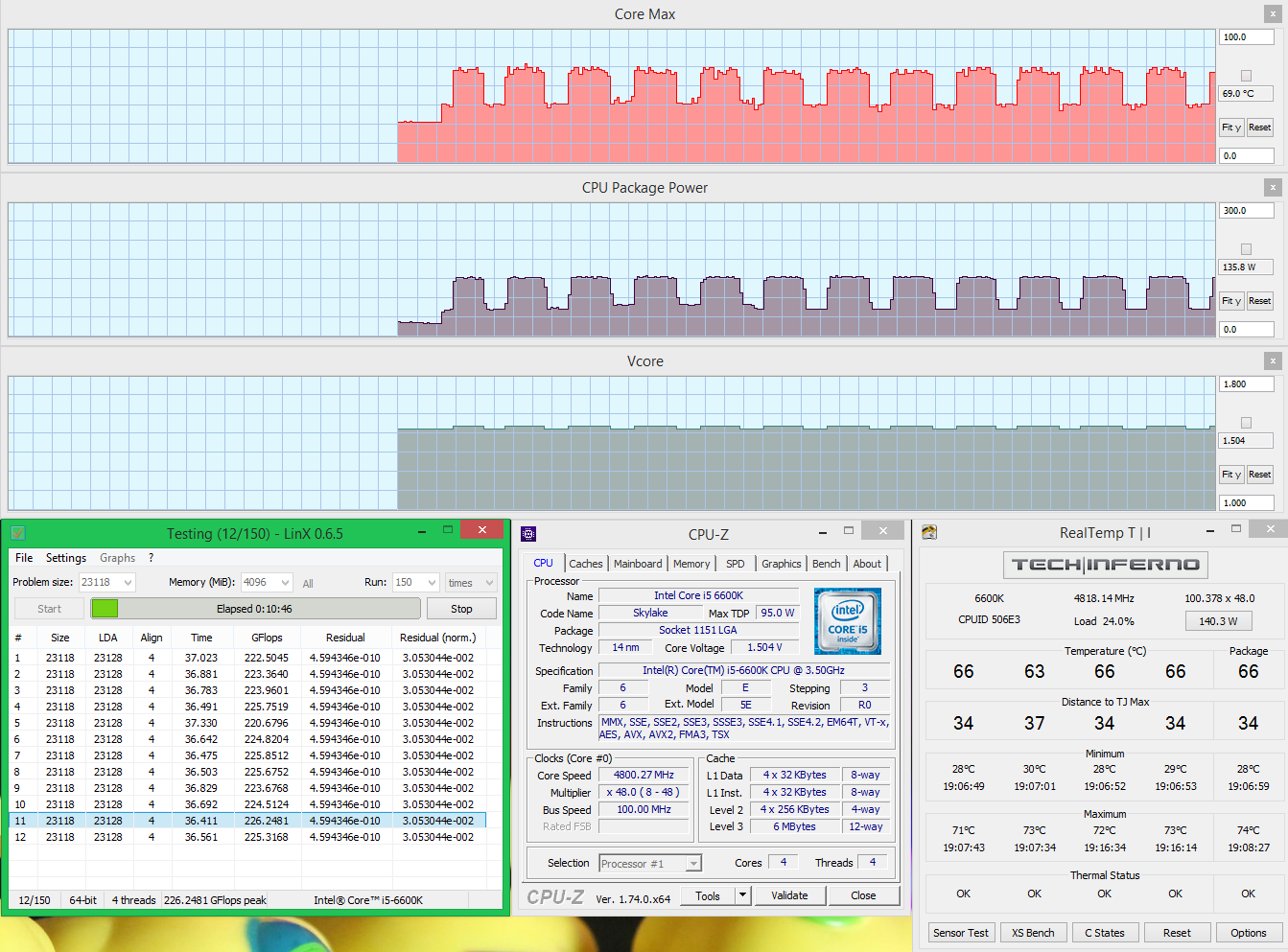The height and width of the screenshot is (952, 1288).
Task: Click the Residual (norm.) column header in LinX
Action: pos(437,638)
